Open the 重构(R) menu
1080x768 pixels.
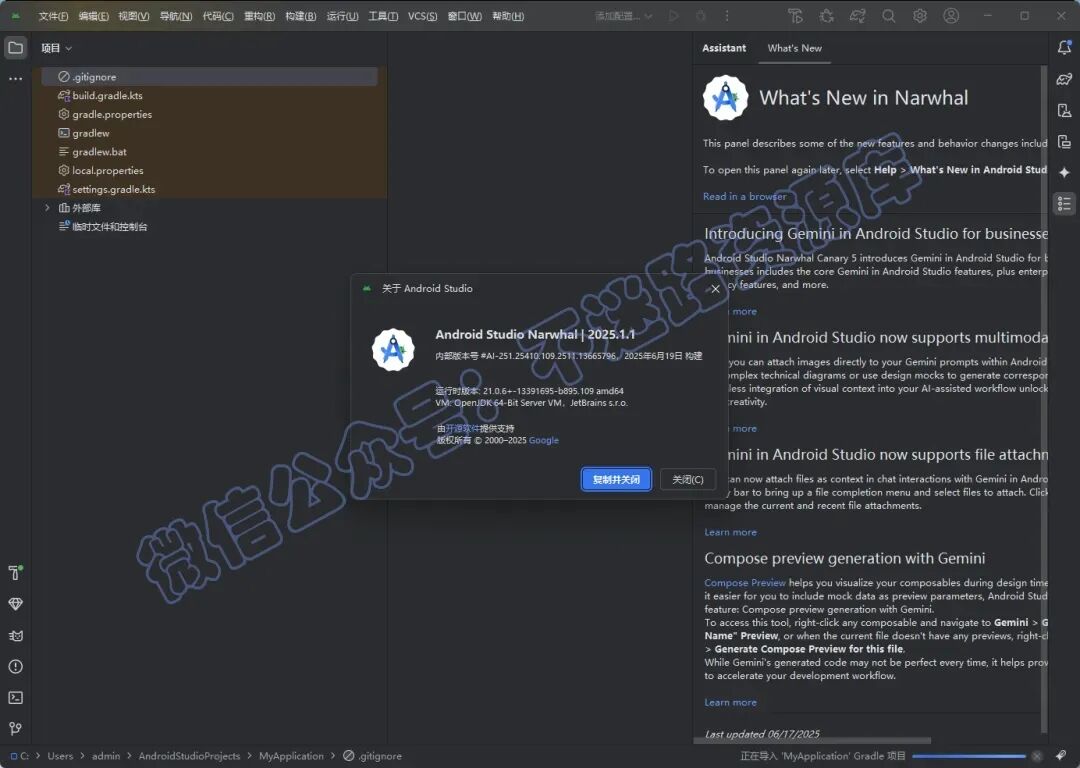pos(259,16)
